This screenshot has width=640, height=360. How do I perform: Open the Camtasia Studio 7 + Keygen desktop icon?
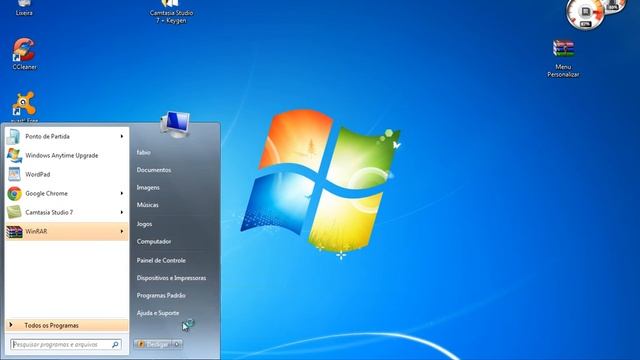171,11
